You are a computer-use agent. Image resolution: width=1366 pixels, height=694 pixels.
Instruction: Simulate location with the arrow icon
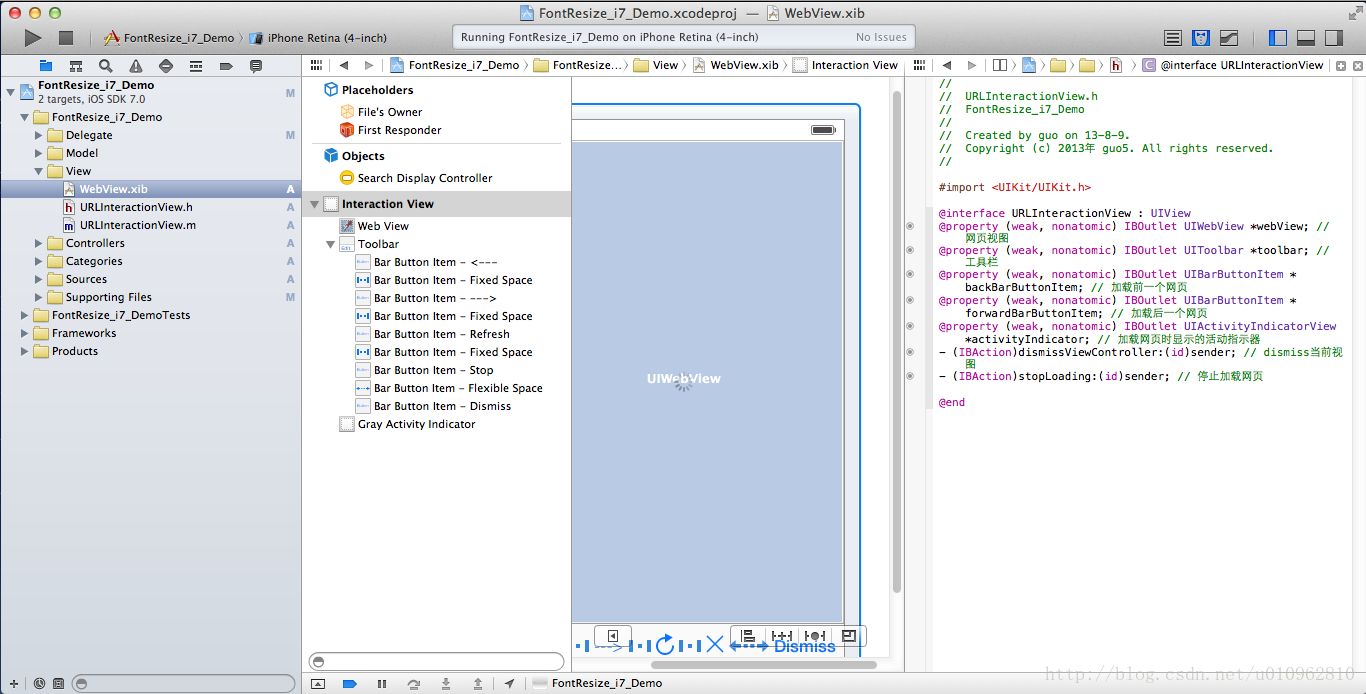(x=510, y=684)
